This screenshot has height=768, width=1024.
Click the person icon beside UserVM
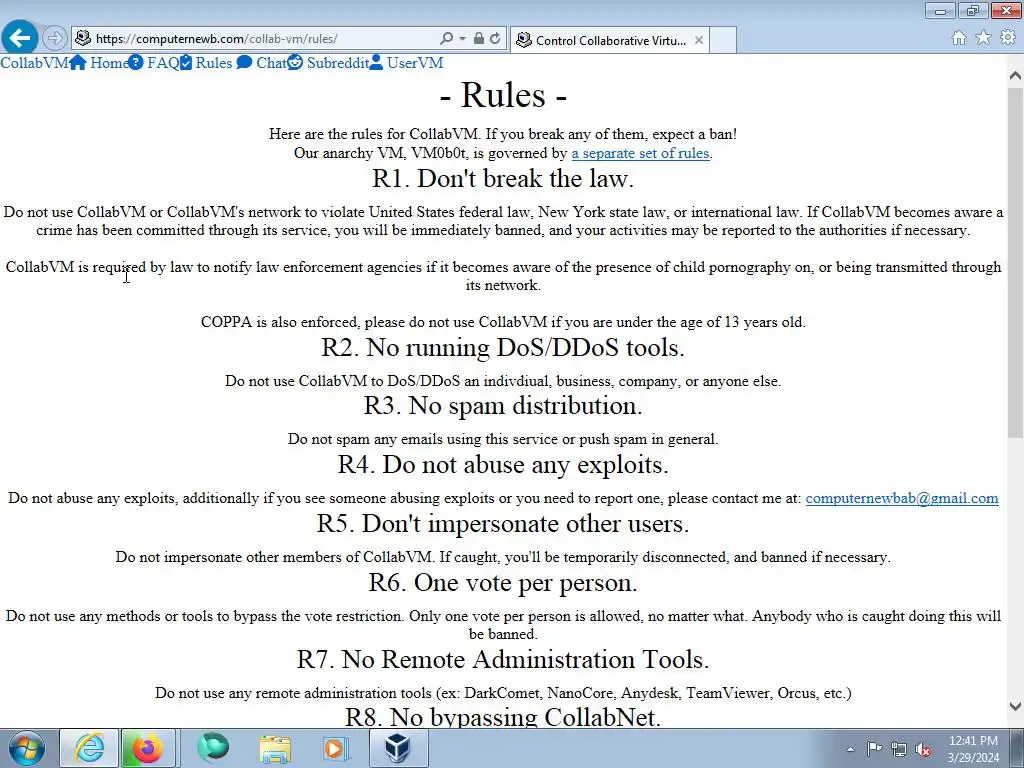376,63
